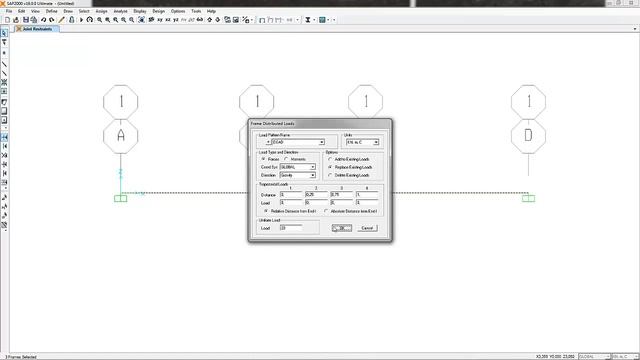The image size is (640, 360).
Task: Open the Coord Sys dropdown
Action: [313, 167]
